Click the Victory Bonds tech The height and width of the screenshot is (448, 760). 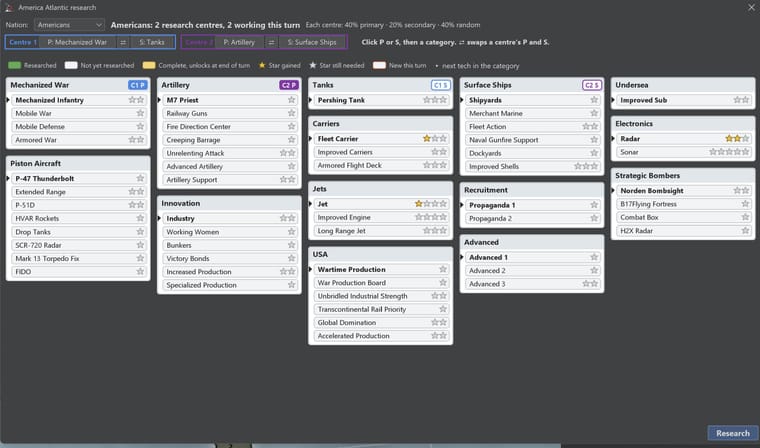(x=230, y=258)
